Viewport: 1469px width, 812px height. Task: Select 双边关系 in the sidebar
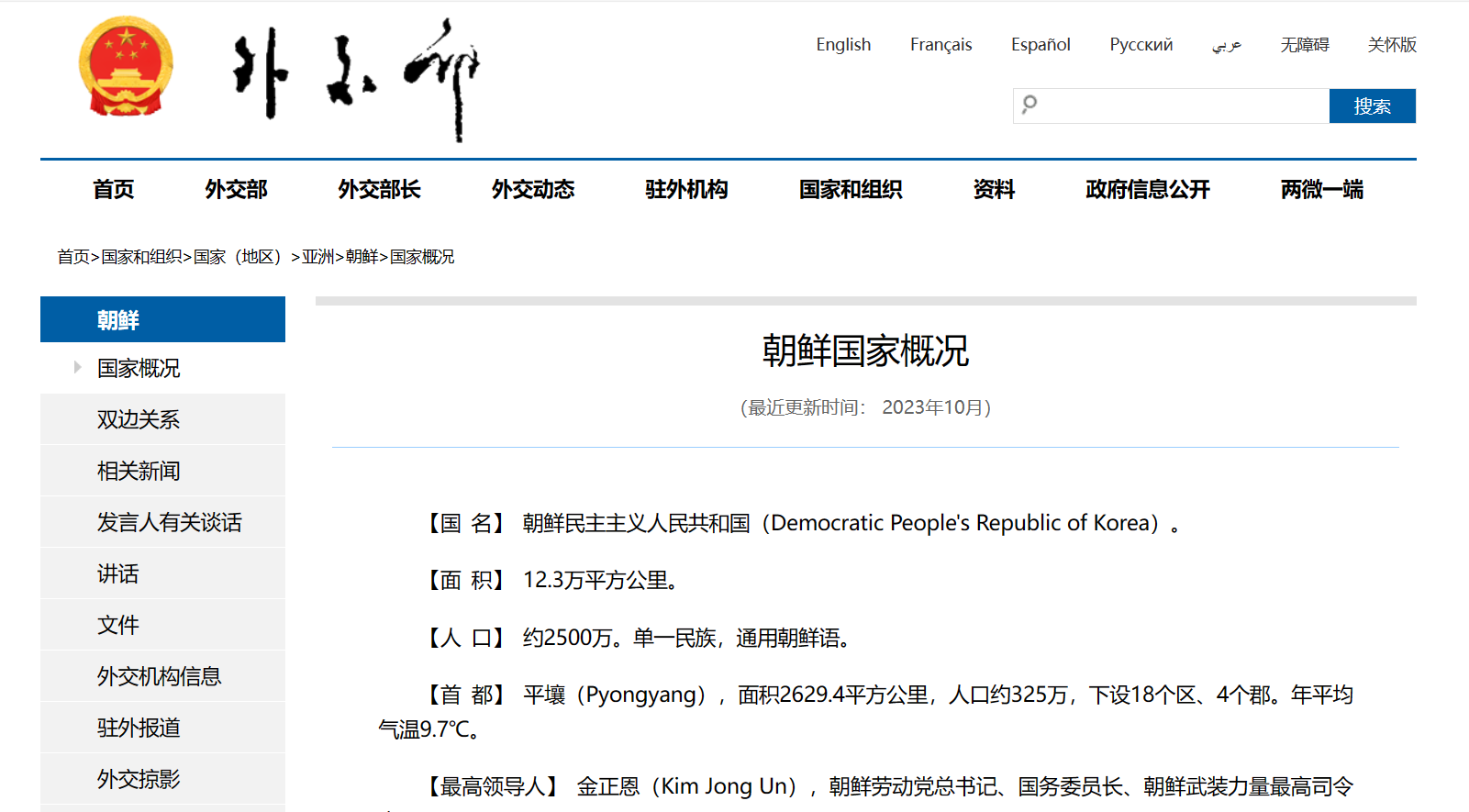139,420
